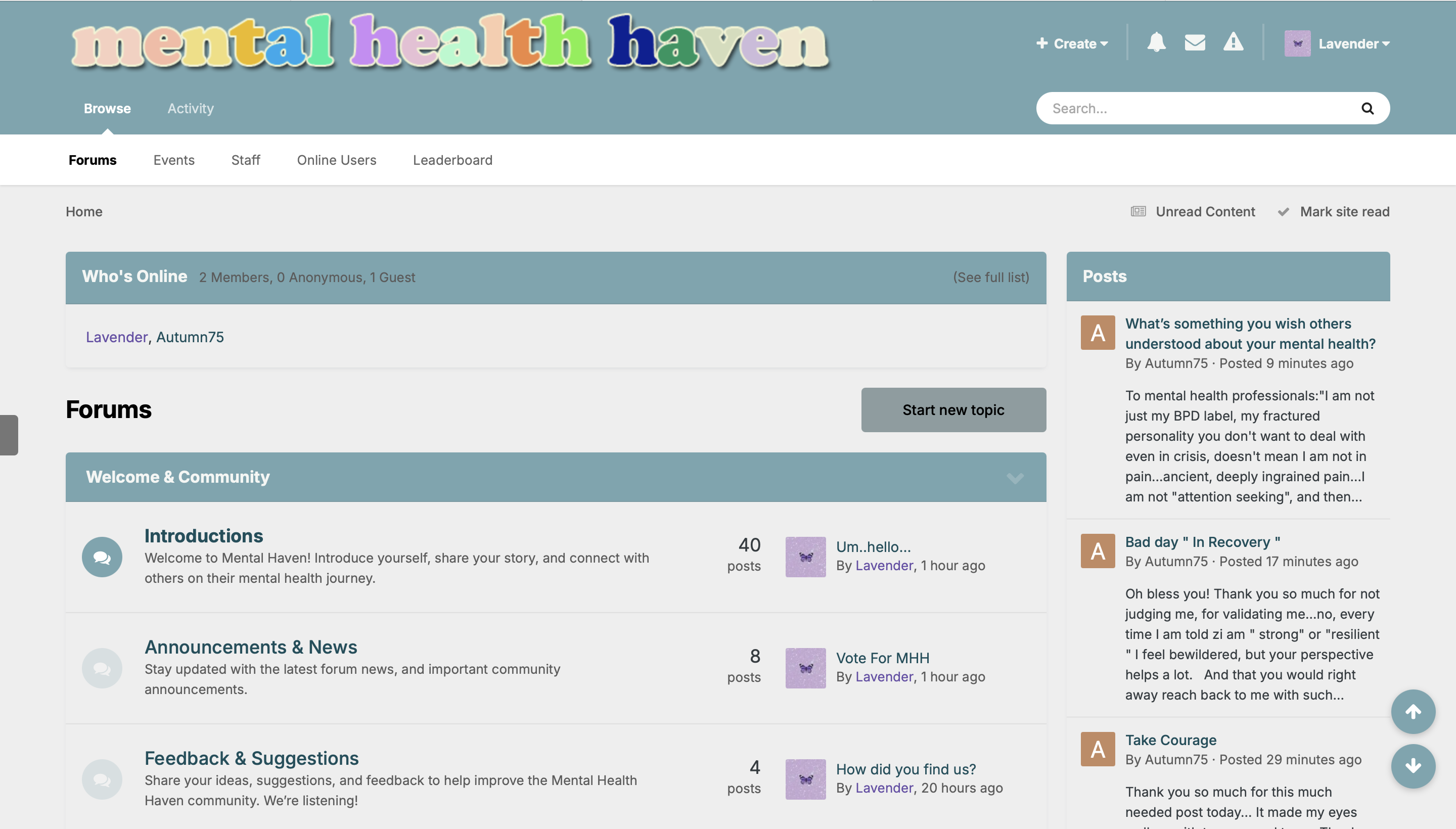Click the Start new topic button
1456x829 pixels.
[x=953, y=409]
